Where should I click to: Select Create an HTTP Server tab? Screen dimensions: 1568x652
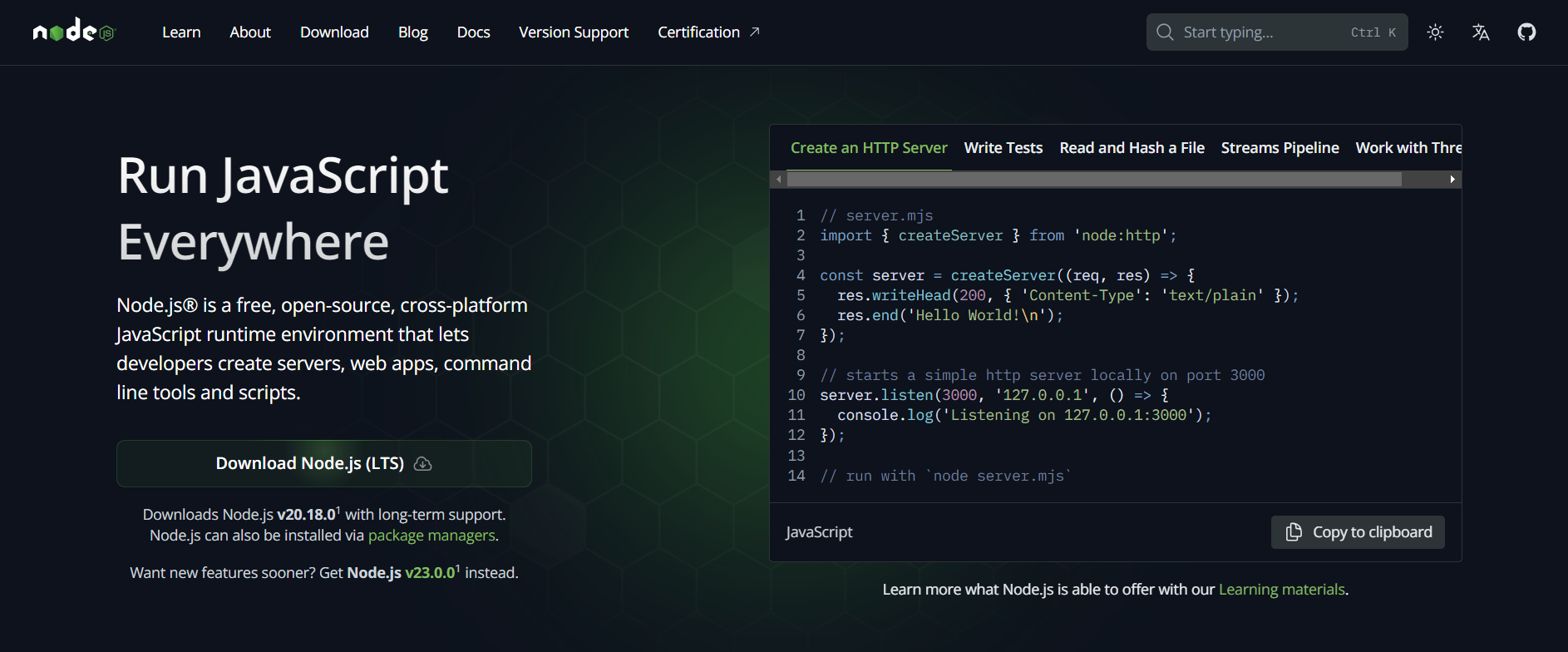869,148
